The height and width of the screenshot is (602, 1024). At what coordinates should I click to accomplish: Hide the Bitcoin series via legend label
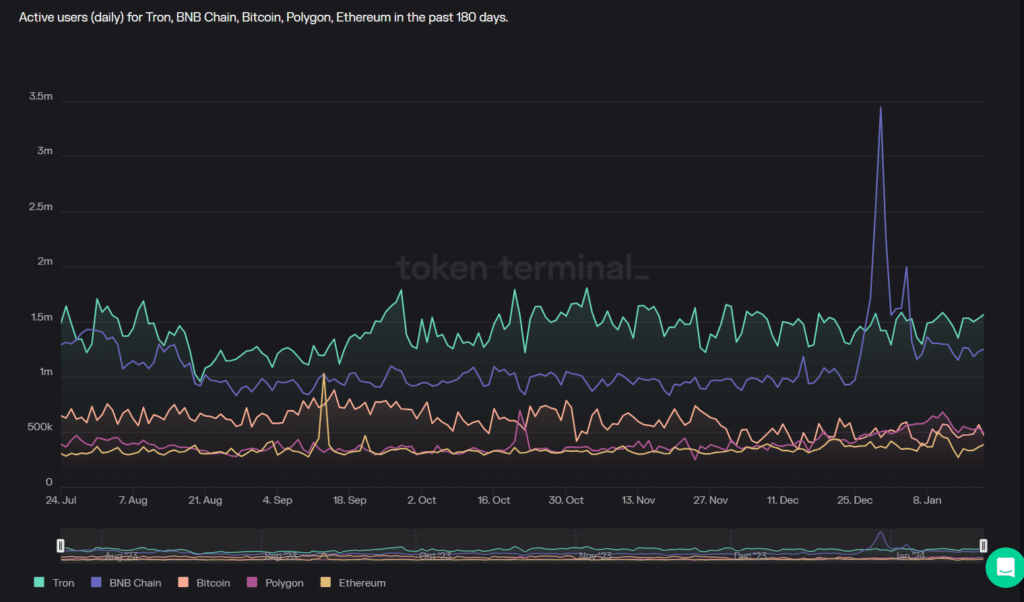tap(214, 582)
